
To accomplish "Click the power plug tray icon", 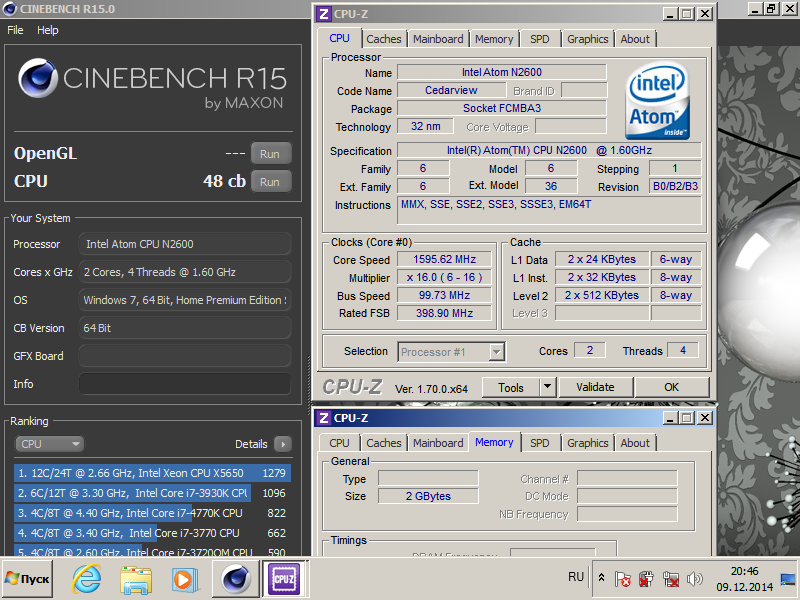I will [646, 579].
